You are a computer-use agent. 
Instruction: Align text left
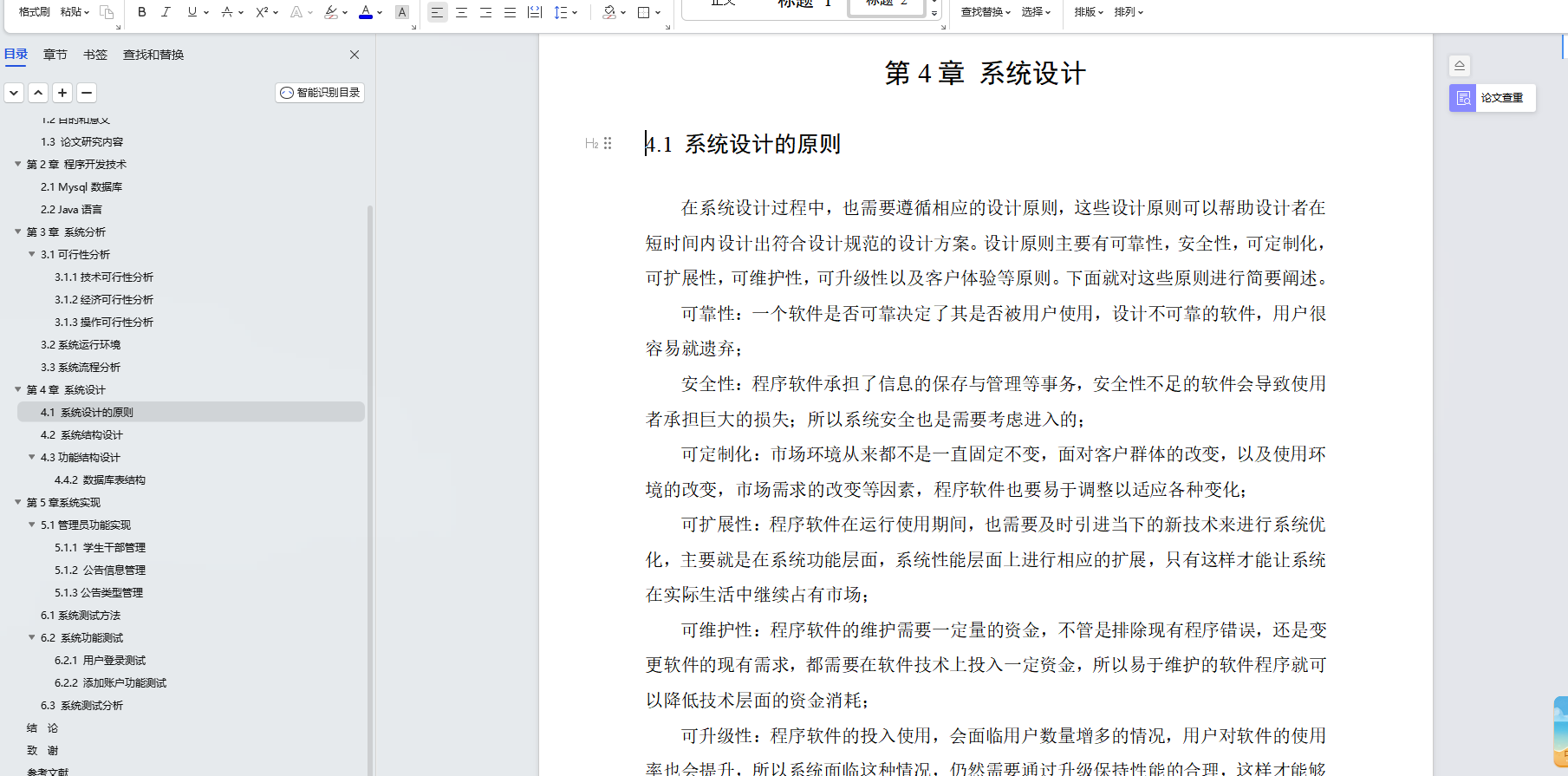tap(438, 12)
